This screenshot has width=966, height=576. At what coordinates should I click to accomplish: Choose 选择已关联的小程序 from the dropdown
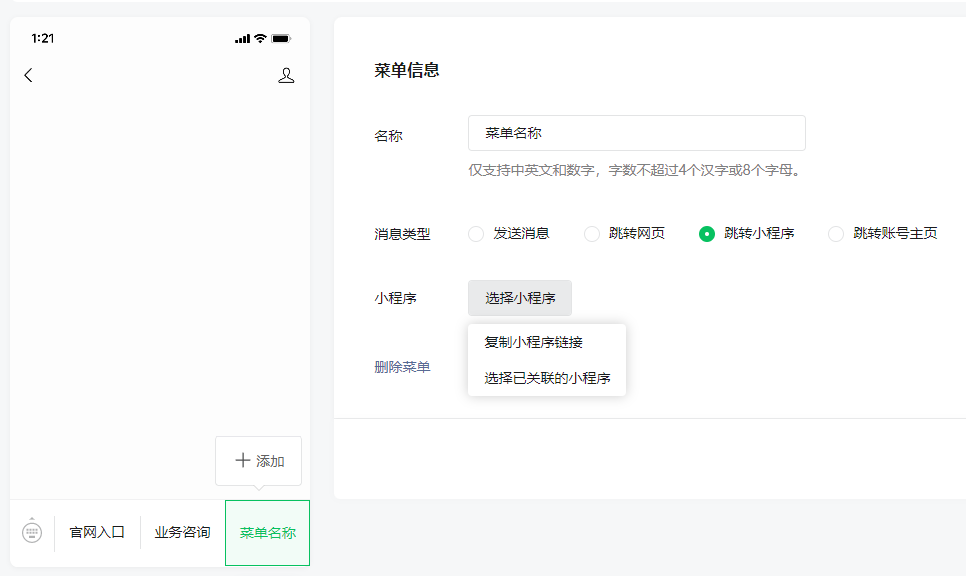pos(547,378)
